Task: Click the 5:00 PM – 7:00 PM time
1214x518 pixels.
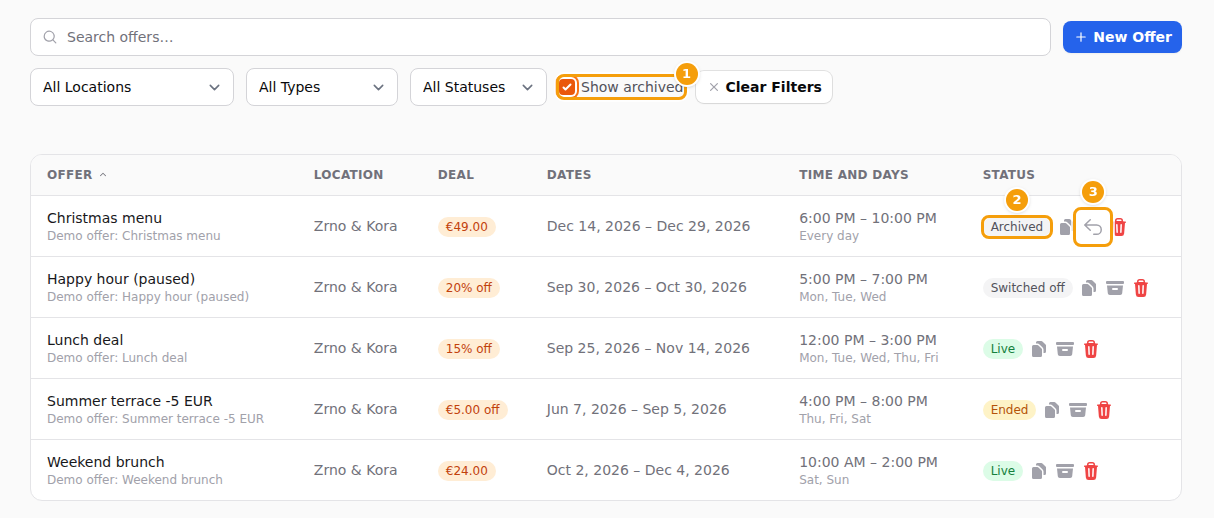Action: coord(863,279)
